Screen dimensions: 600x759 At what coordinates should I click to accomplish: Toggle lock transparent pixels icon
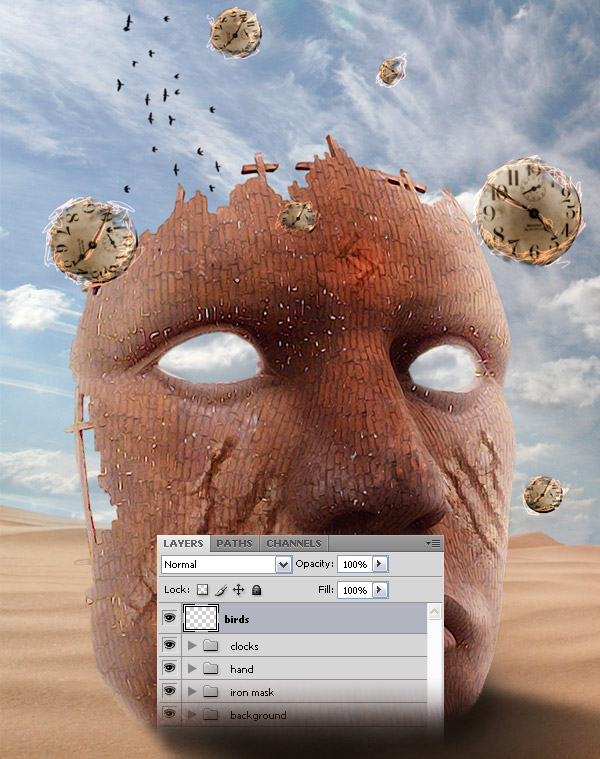pos(203,590)
